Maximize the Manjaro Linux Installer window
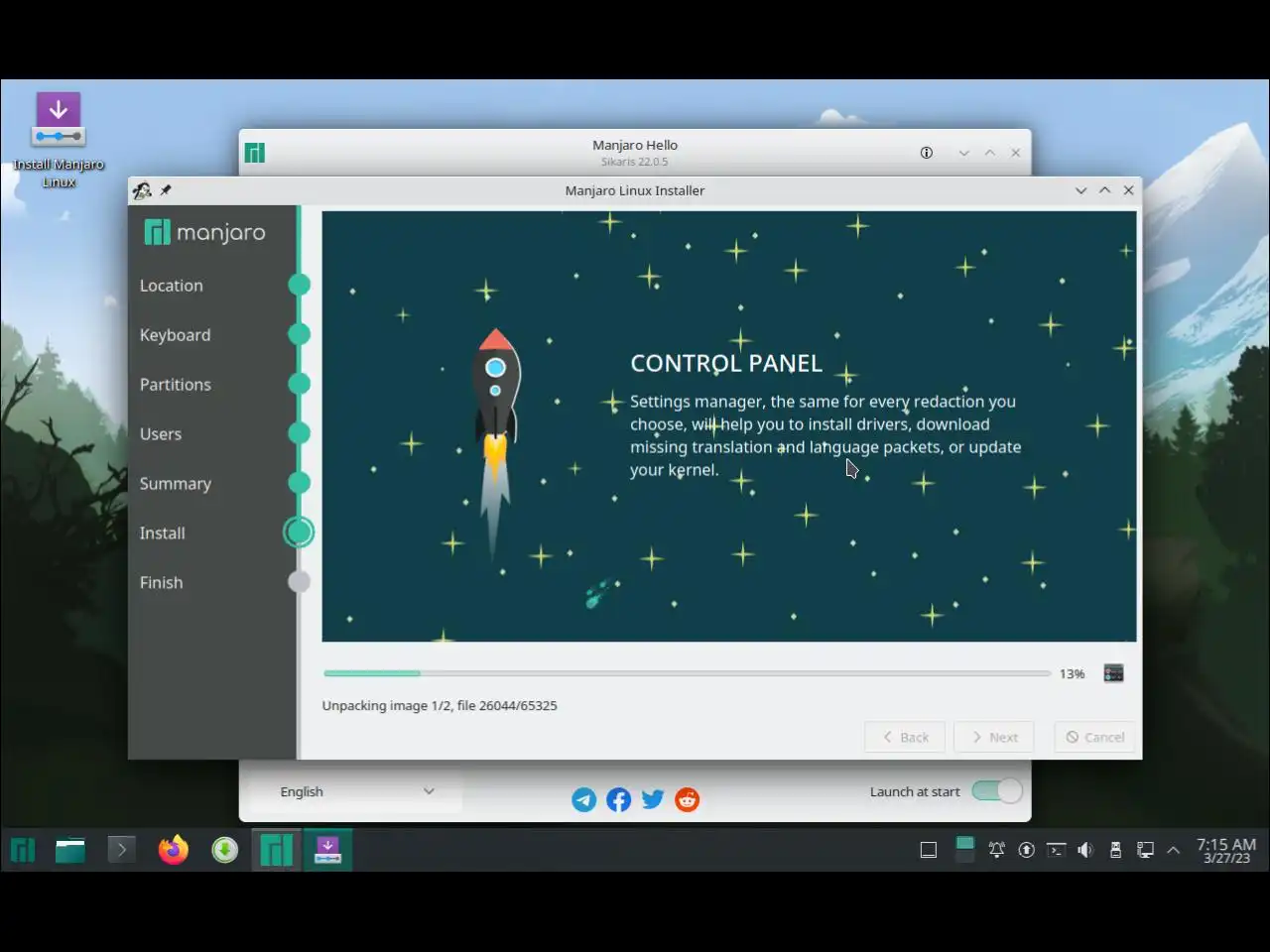The height and width of the screenshot is (952, 1270). point(1104,190)
